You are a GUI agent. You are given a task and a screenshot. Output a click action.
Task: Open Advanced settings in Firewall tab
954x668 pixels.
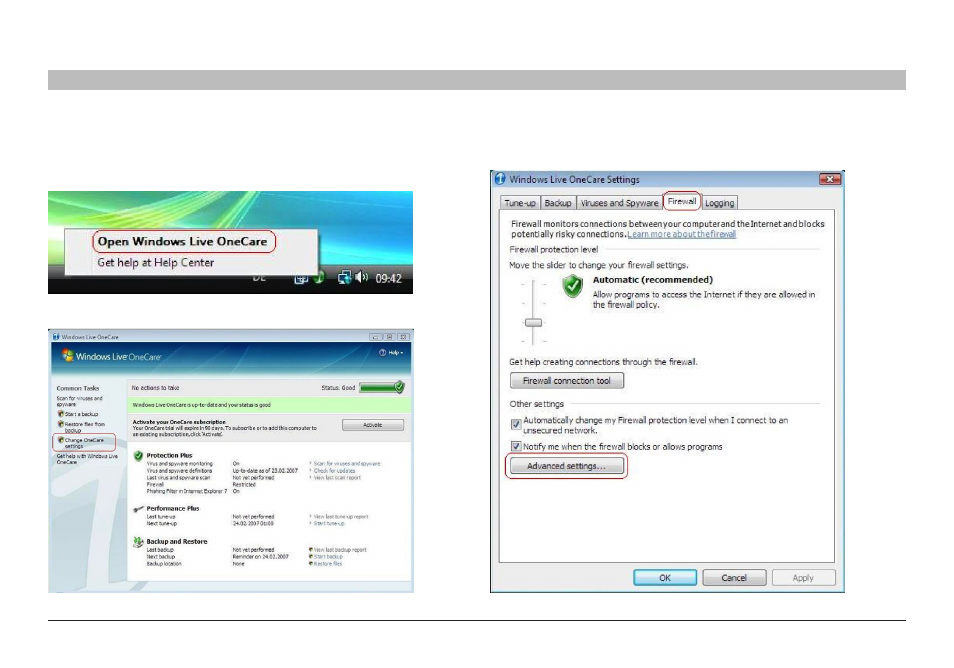(566, 466)
